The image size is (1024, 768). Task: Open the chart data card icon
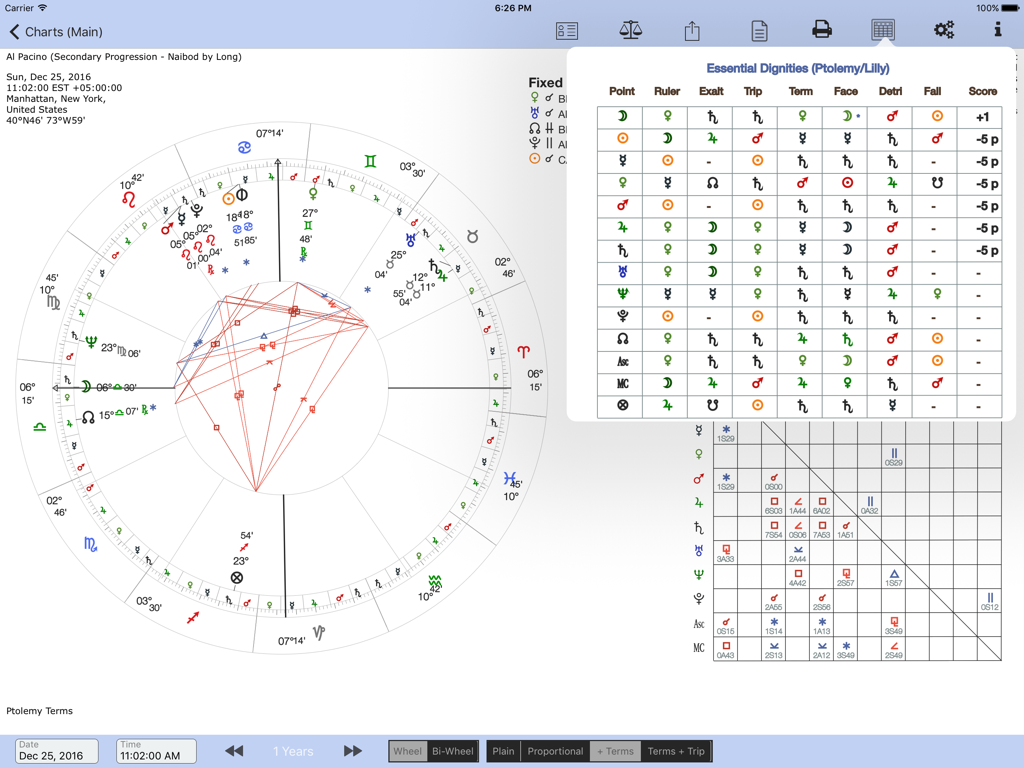[565, 30]
